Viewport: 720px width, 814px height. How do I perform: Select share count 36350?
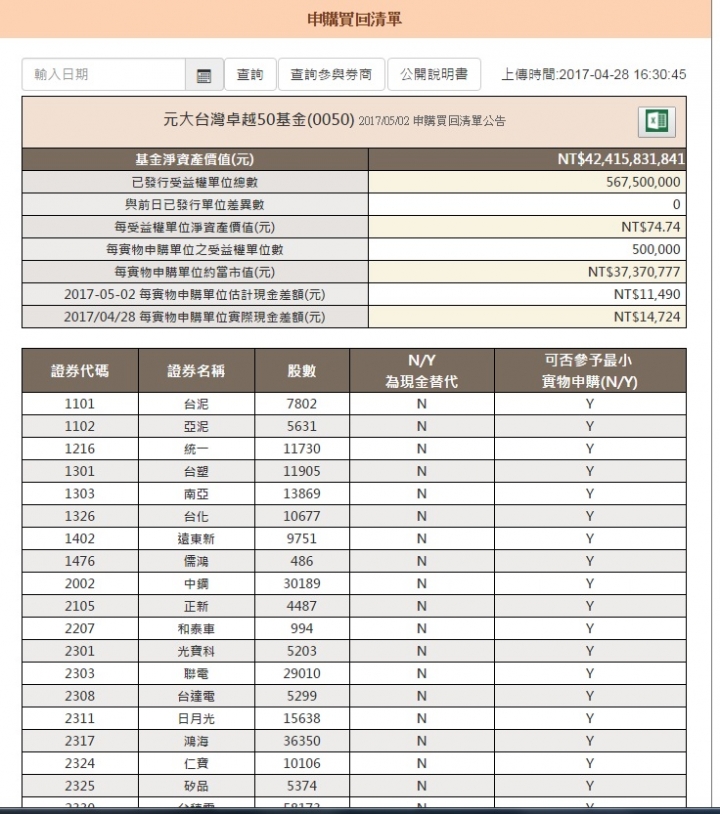[x=302, y=741]
